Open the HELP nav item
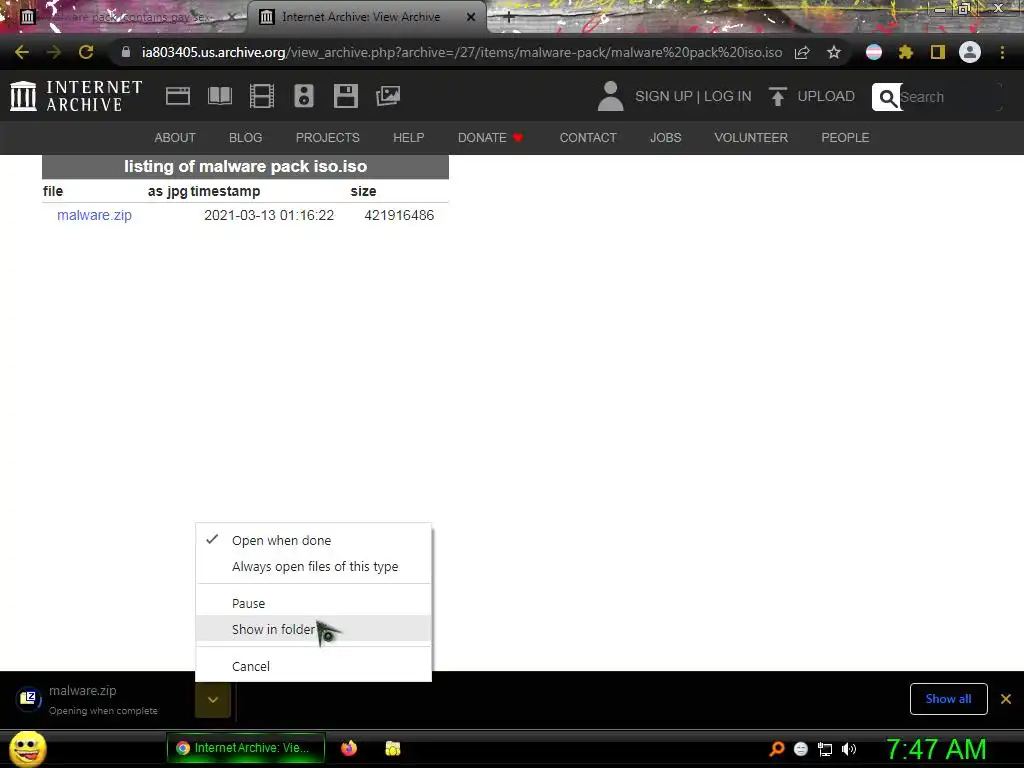The image size is (1024, 768). click(x=409, y=138)
